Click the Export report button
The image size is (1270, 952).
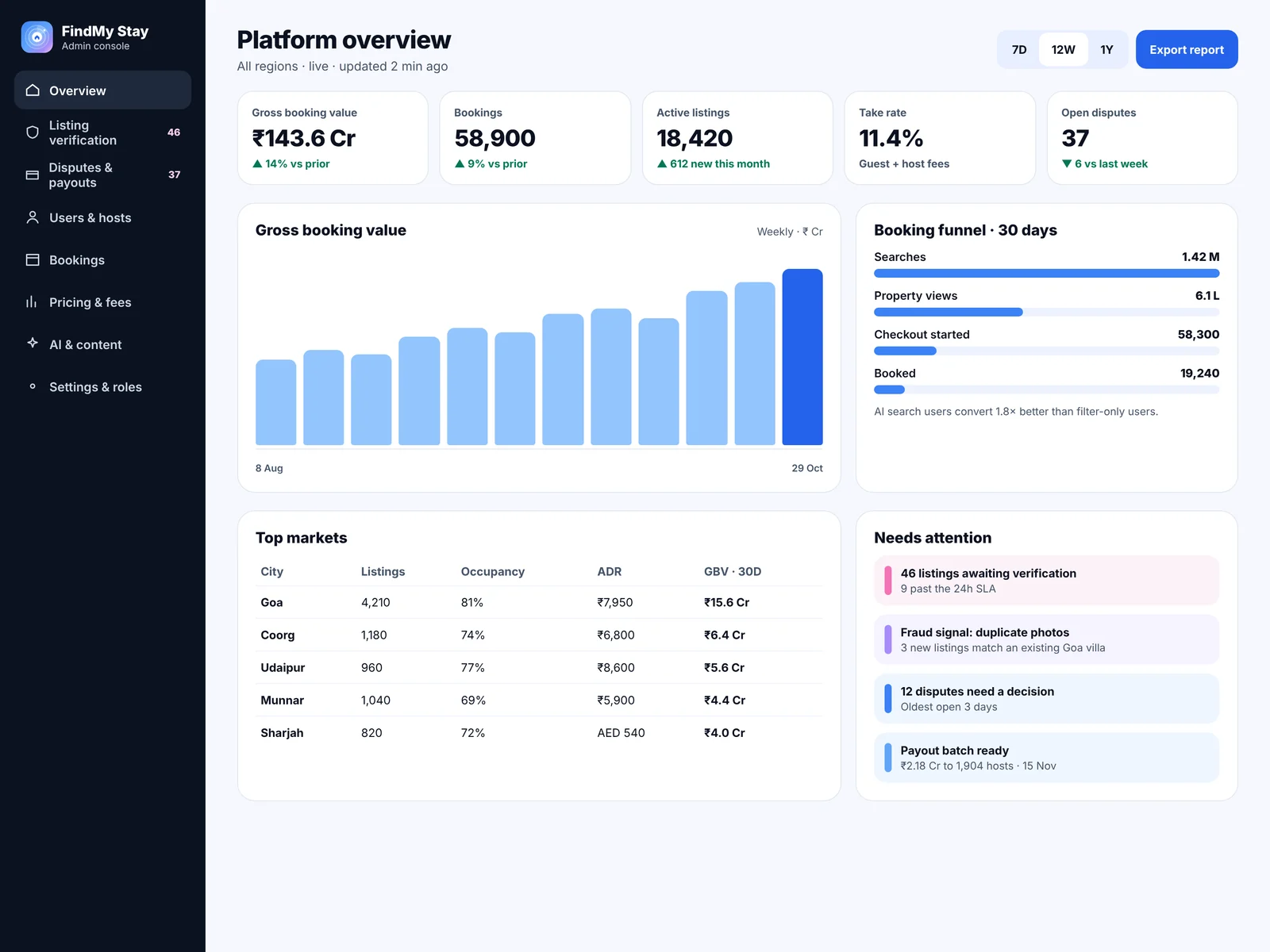coord(1187,49)
